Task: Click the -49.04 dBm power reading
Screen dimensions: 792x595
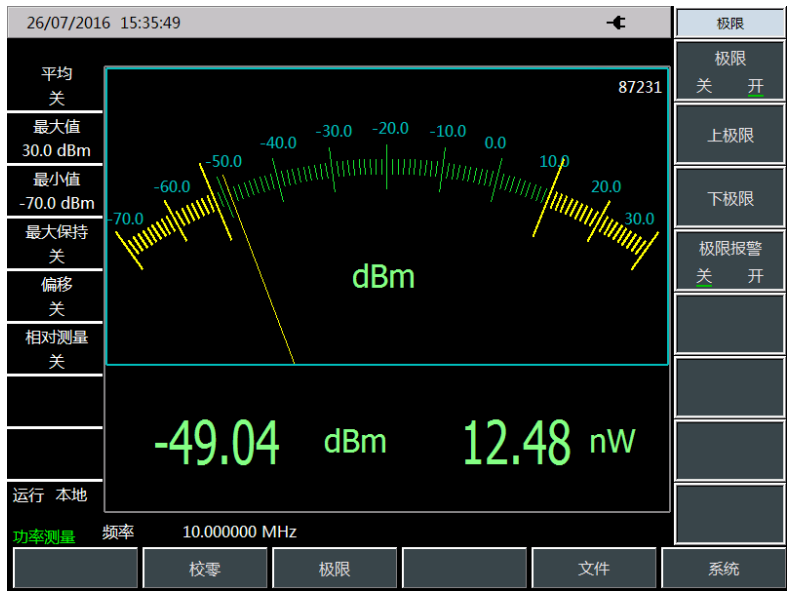Action: [x=270, y=442]
